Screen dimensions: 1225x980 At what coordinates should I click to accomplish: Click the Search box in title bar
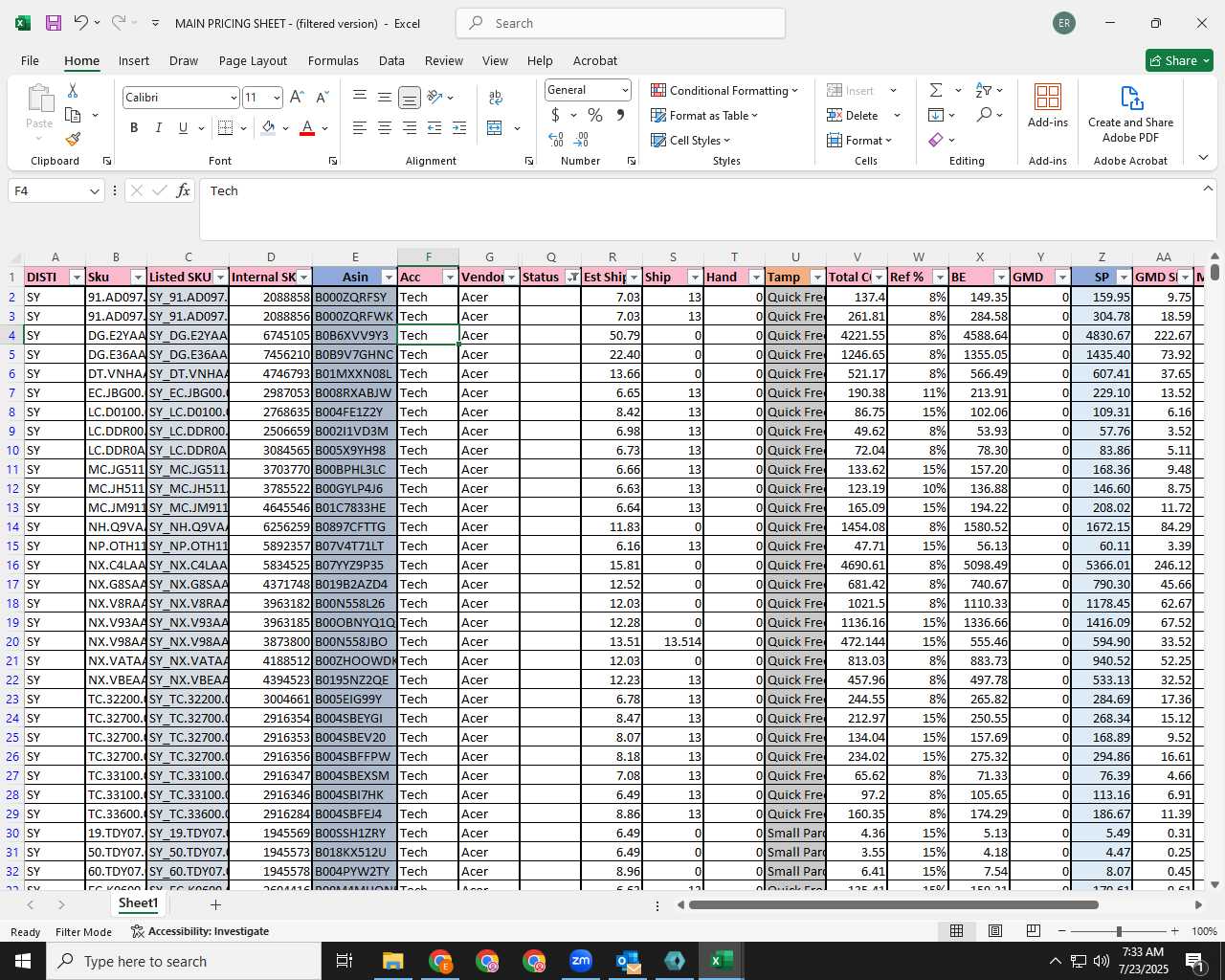coord(620,23)
